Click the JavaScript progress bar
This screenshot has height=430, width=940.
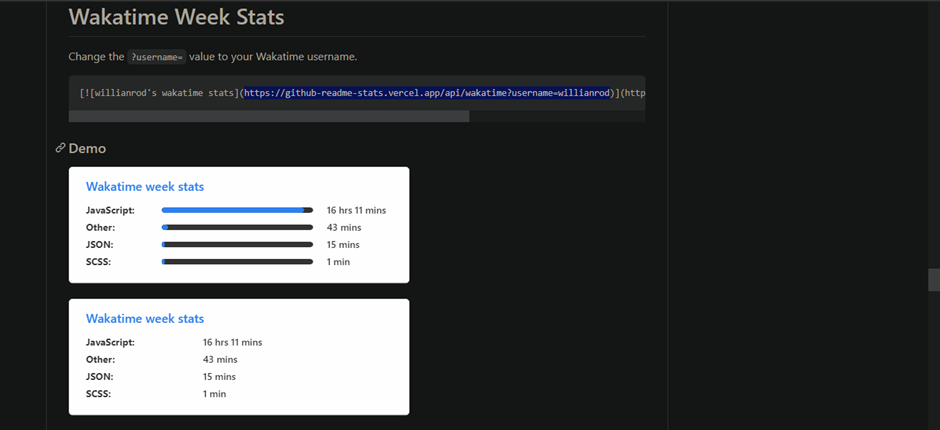(x=237, y=211)
